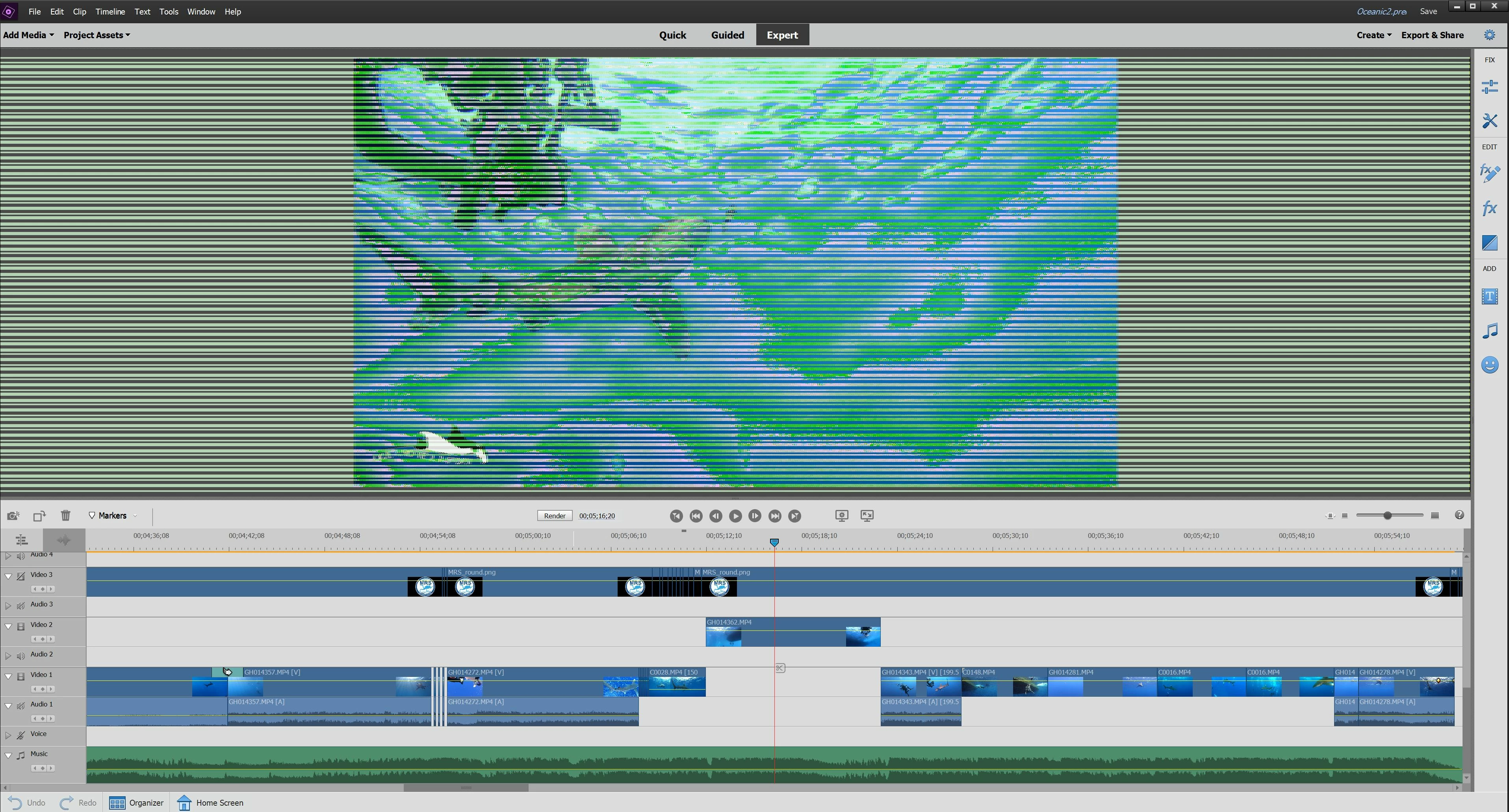Image resolution: width=1509 pixels, height=812 pixels.
Task: Open the Music note panel
Action: 1489,331
